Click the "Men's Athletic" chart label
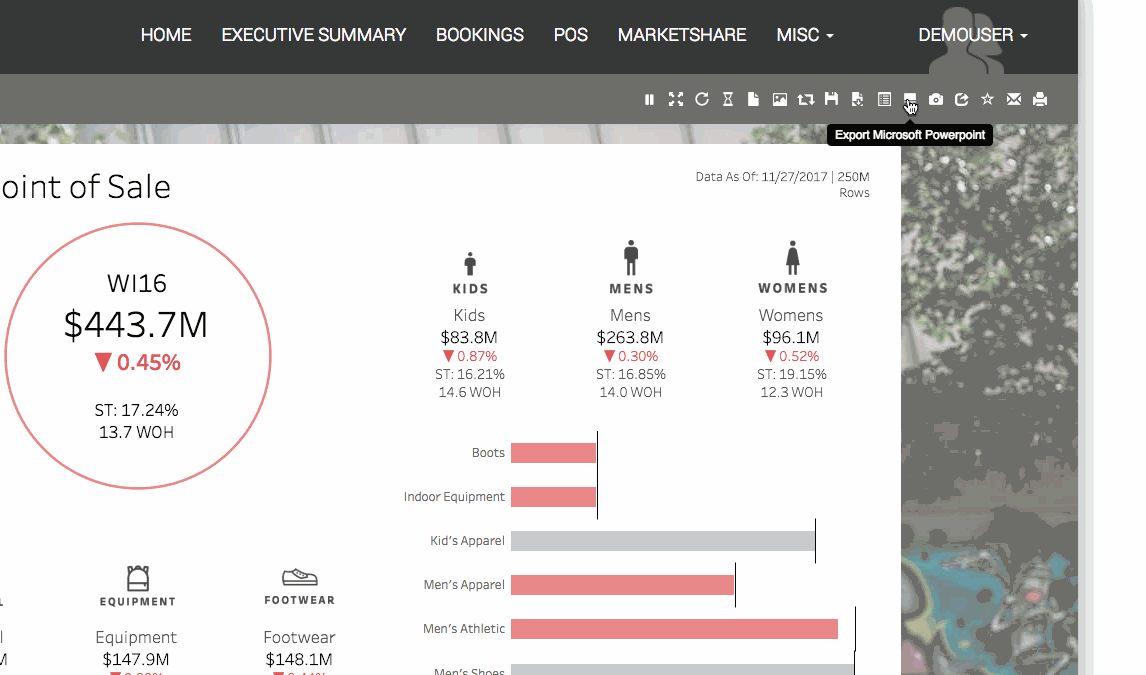This screenshot has width=1146, height=675. pos(463,628)
